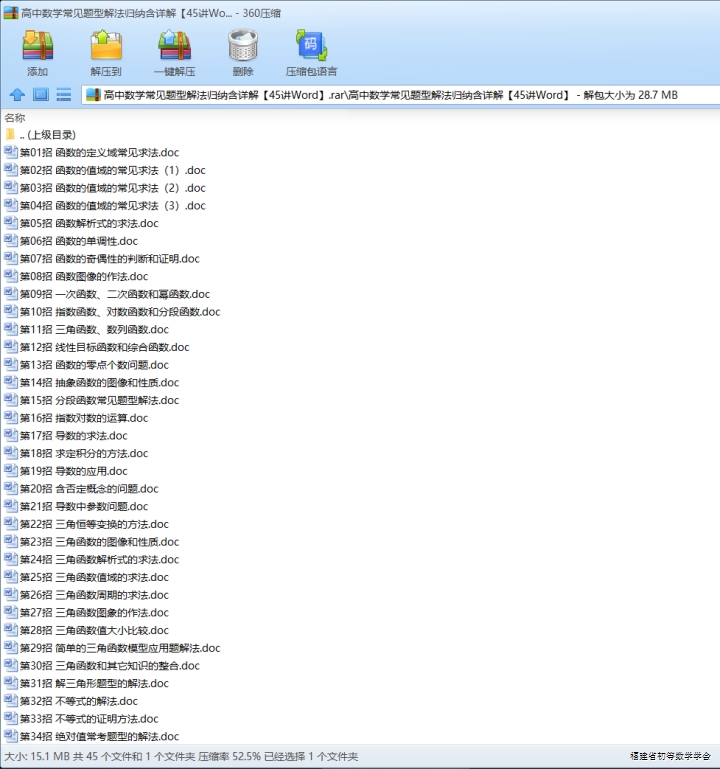Click the 名称 column header

pos(15,118)
